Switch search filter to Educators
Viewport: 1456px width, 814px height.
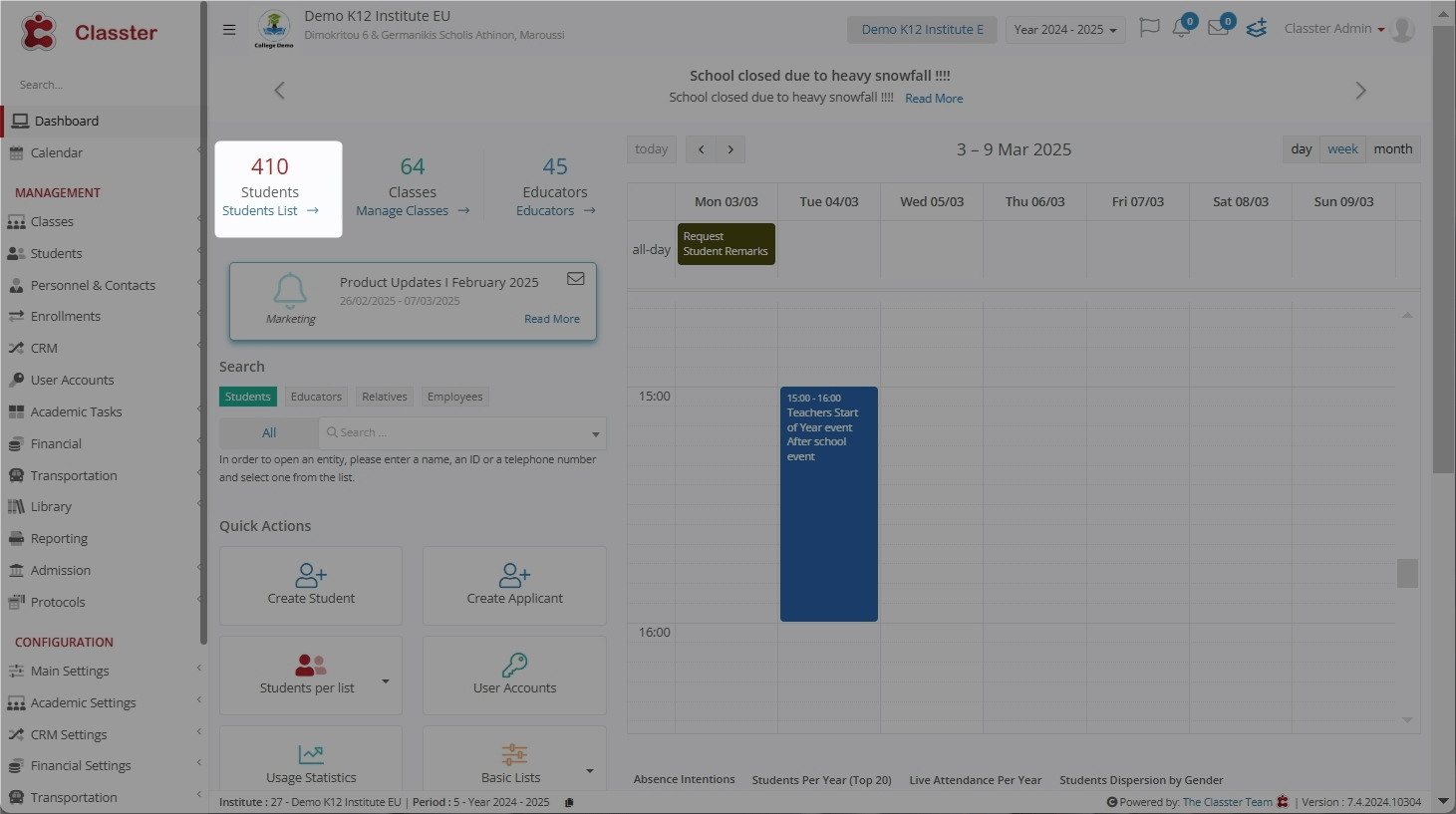pos(316,397)
